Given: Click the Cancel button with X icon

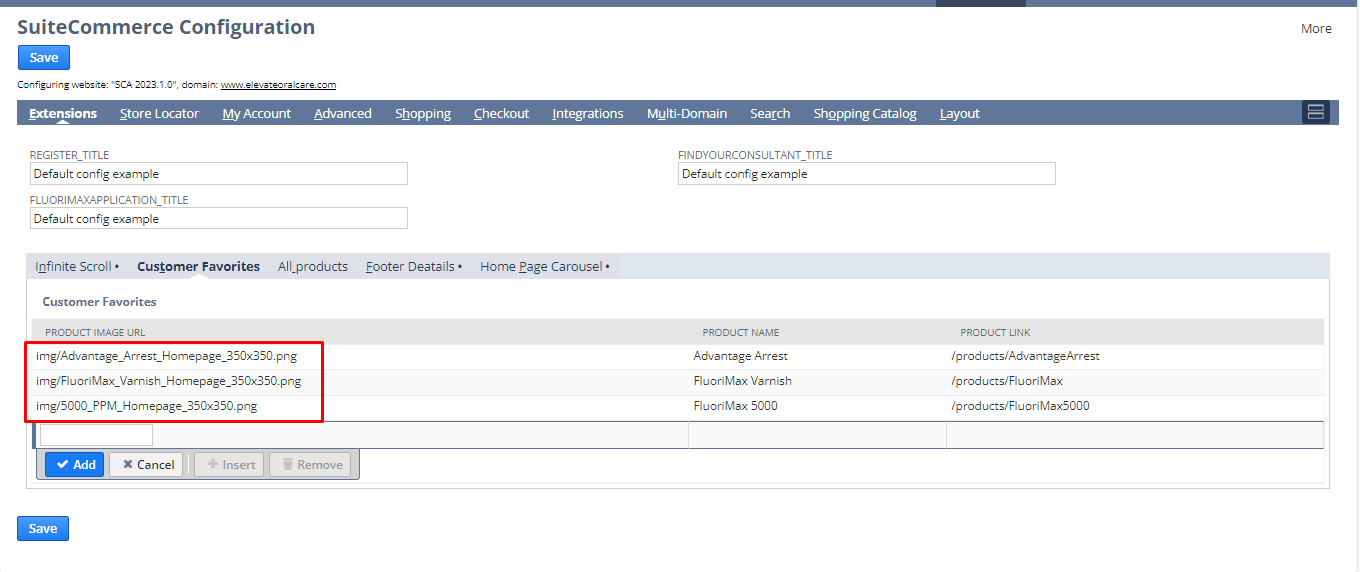Looking at the screenshot, I should 146,464.
